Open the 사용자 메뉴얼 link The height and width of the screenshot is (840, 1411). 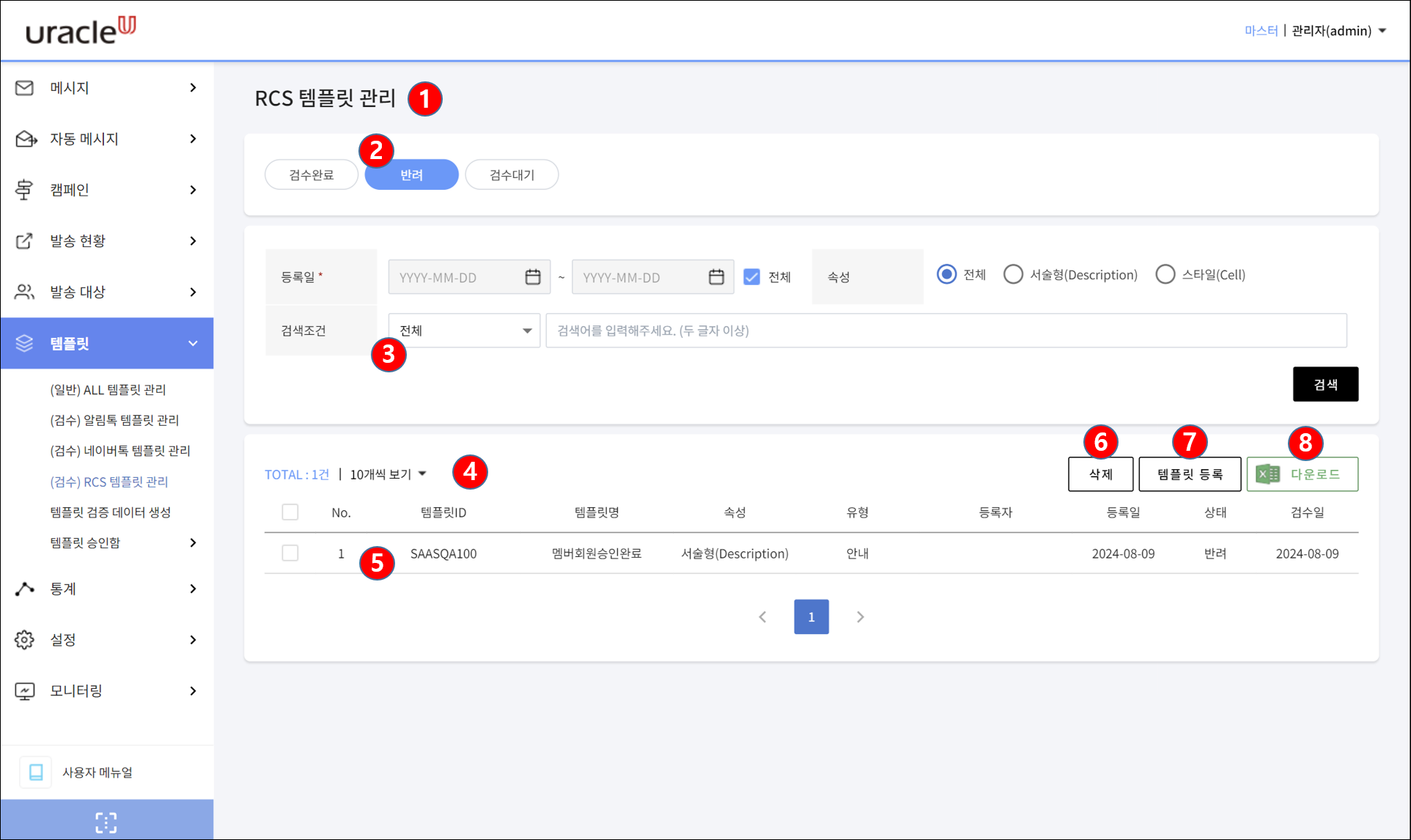tap(97, 773)
